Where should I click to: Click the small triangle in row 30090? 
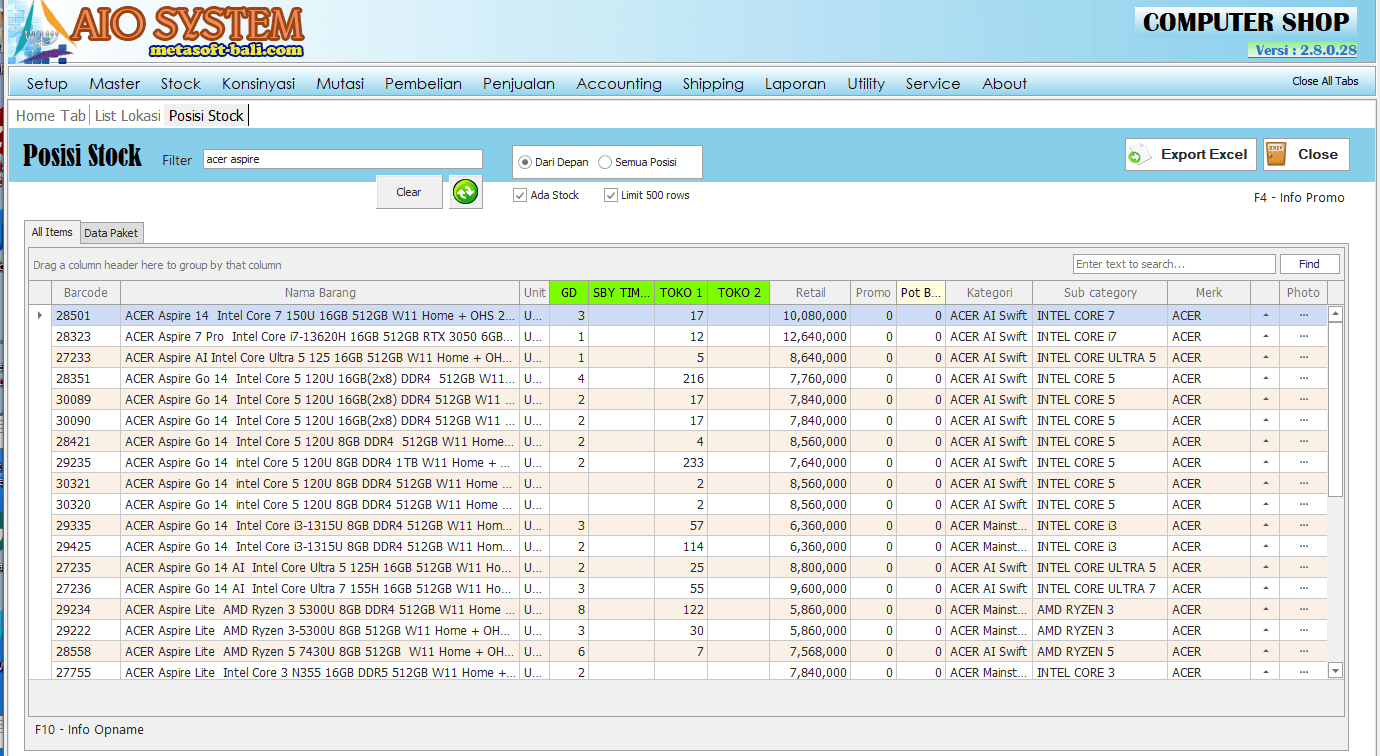point(1265,420)
